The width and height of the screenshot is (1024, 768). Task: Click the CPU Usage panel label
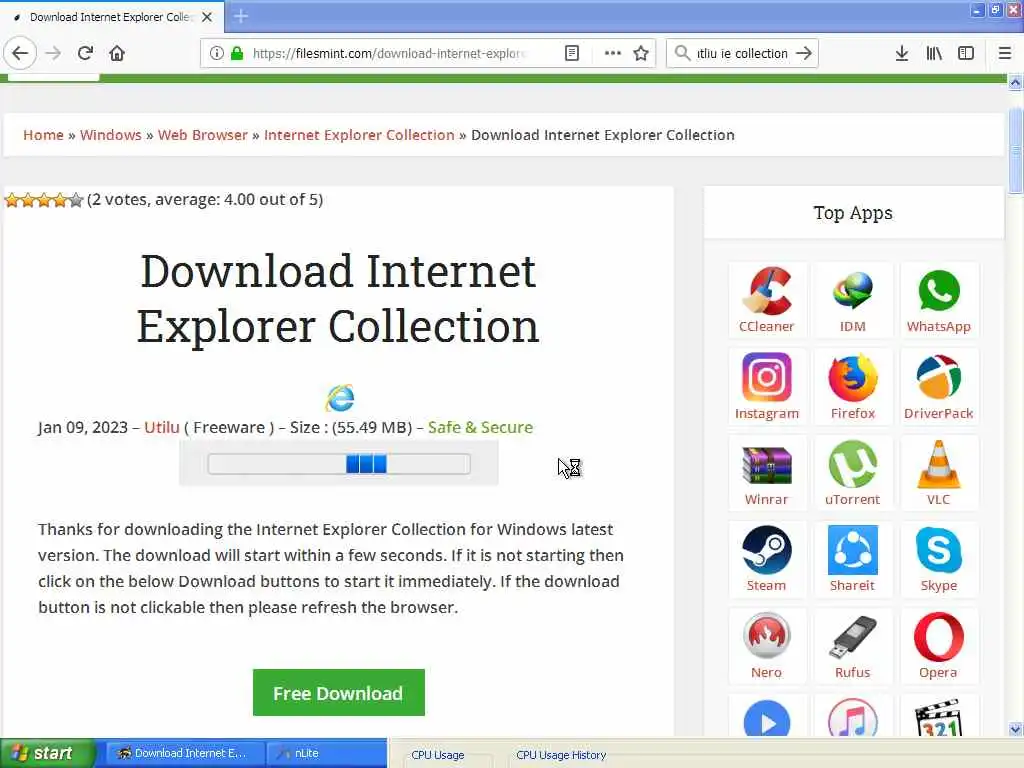[438, 755]
